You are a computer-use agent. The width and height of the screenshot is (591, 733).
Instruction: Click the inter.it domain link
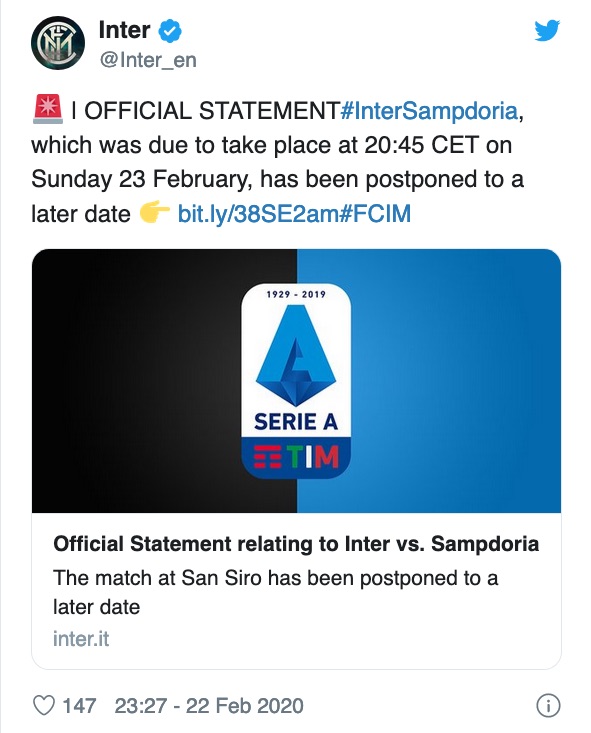point(81,639)
